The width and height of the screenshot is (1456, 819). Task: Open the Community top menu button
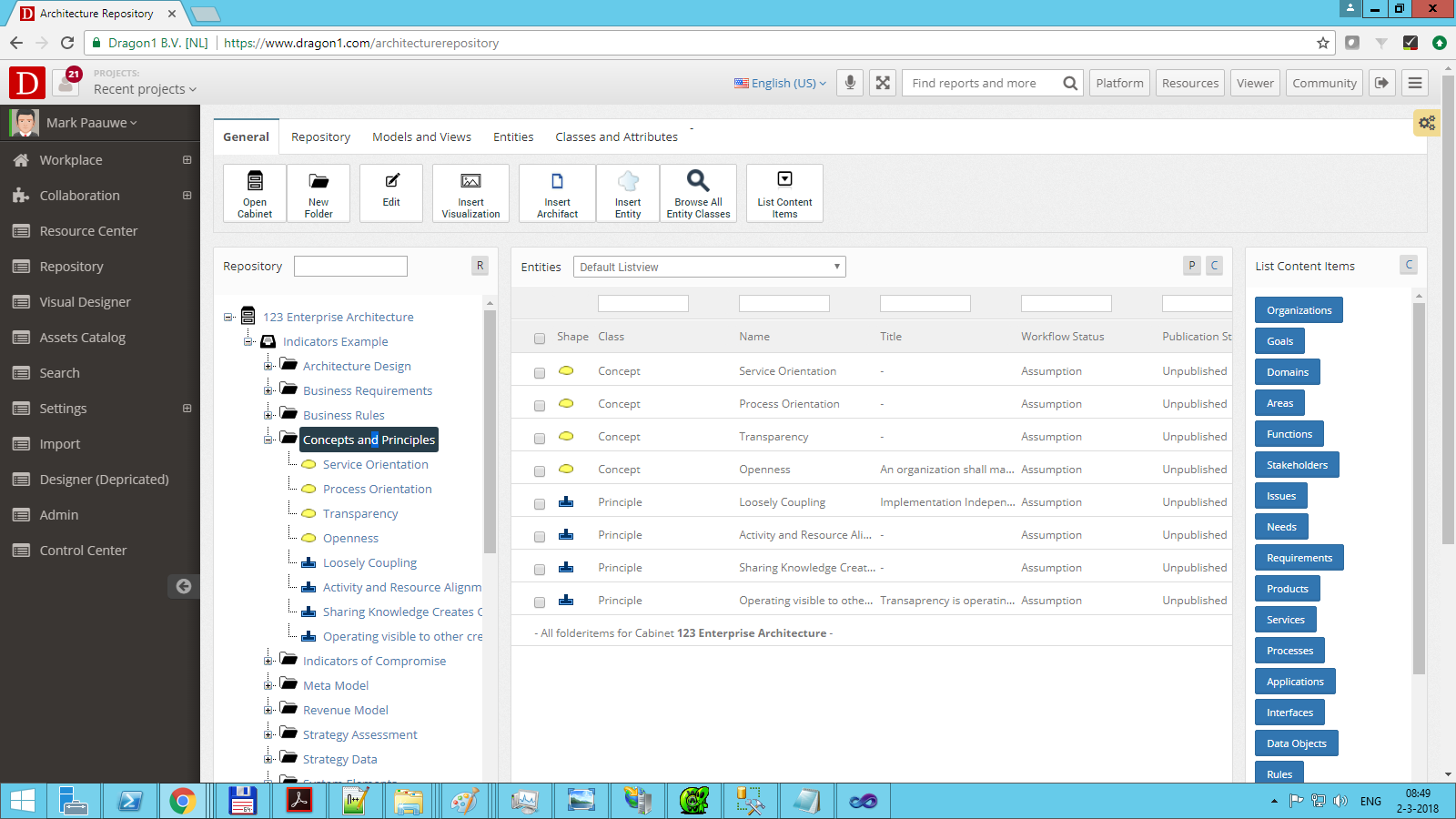click(1324, 83)
